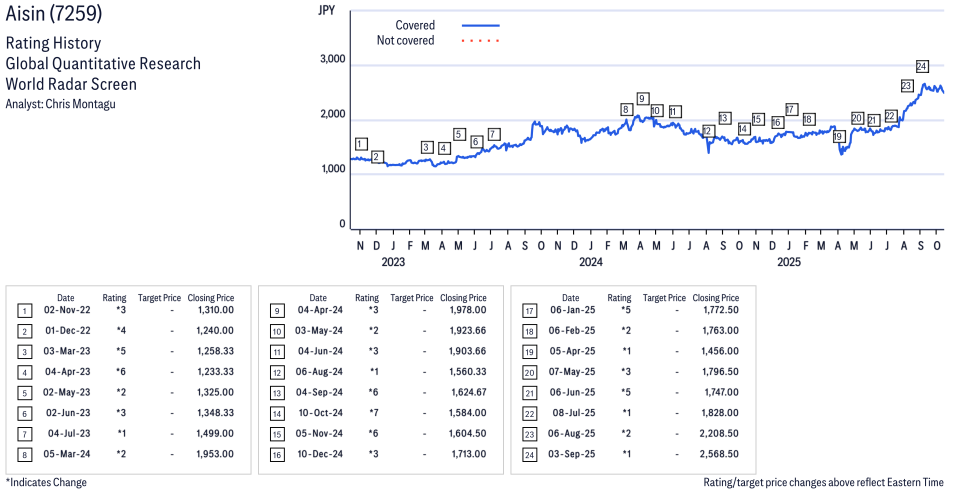The image size is (955, 489).
Task: Select chart marker 17 on the price chart
Action: point(791,109)
